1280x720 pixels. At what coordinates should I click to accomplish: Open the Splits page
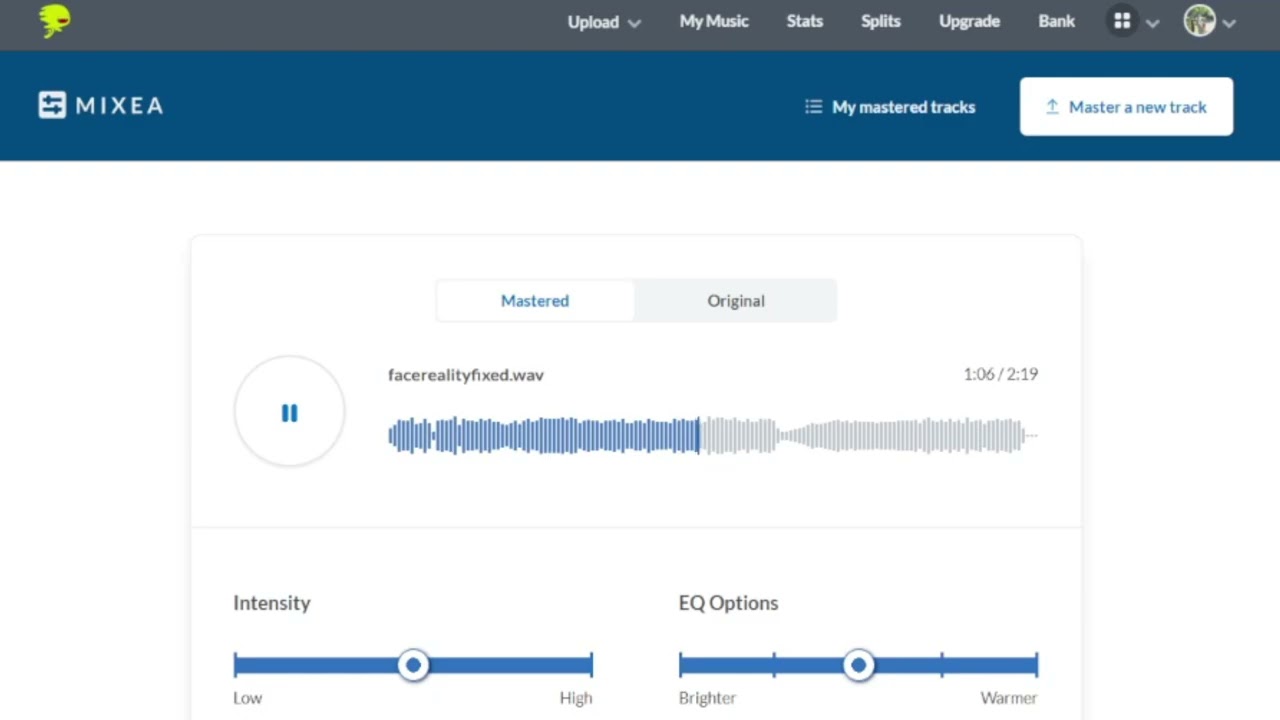pyautogui.click(x=881, y=21)
